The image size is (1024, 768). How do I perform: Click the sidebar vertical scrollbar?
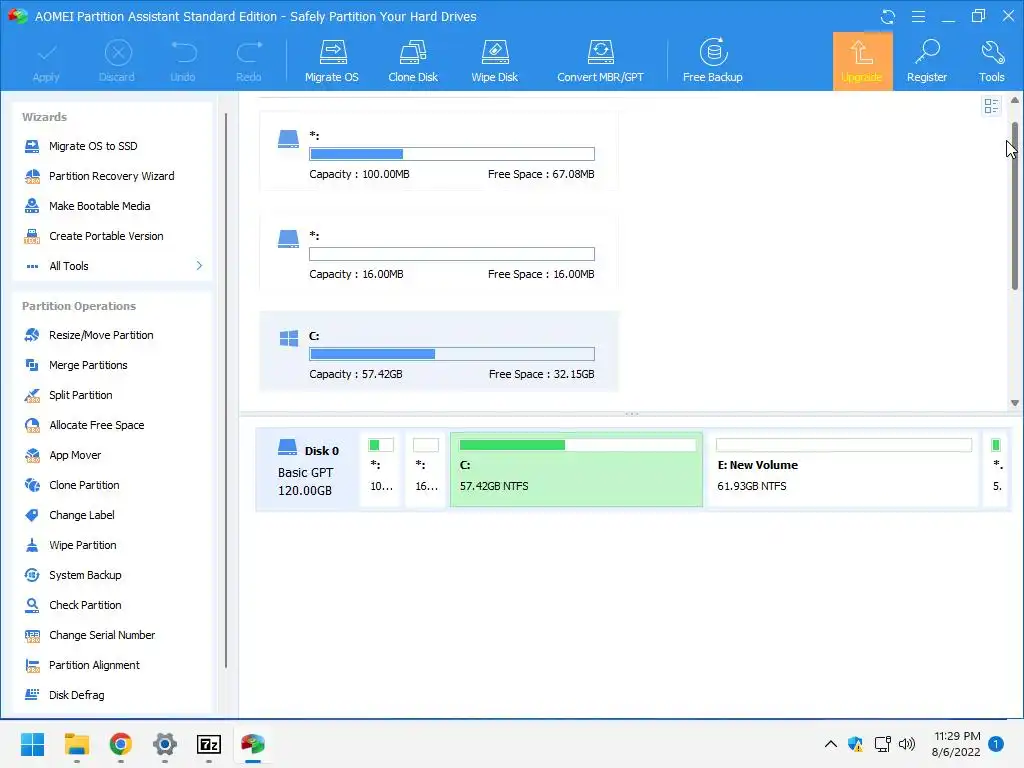pos(226,391)
